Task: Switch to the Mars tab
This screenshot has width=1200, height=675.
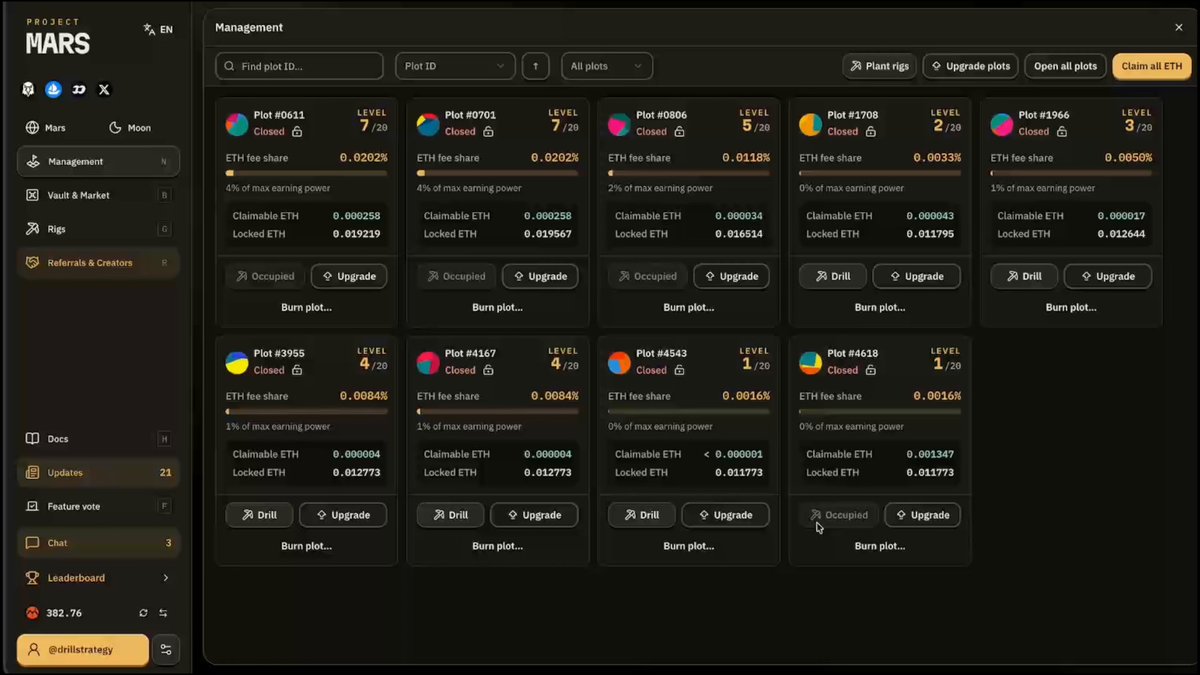Action: (x=46, y=128)
